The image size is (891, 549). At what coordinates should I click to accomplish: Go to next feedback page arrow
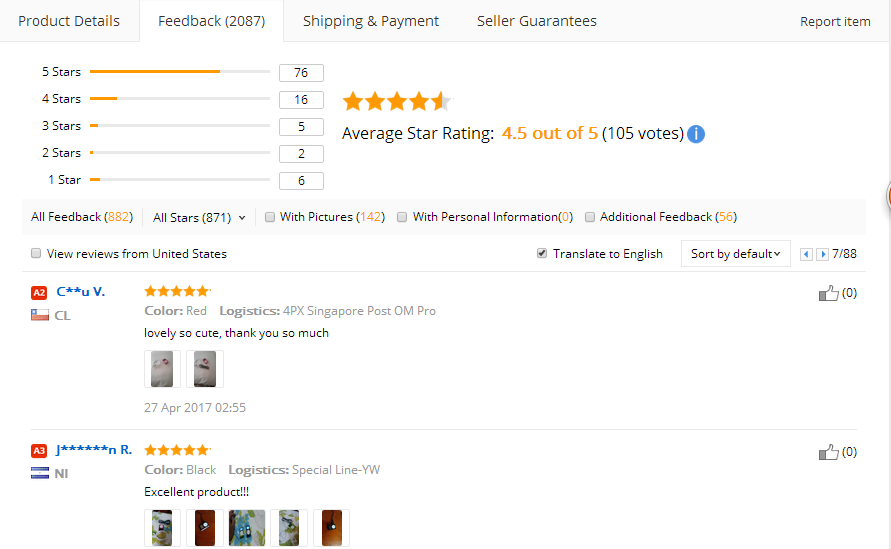pos(823,254)
